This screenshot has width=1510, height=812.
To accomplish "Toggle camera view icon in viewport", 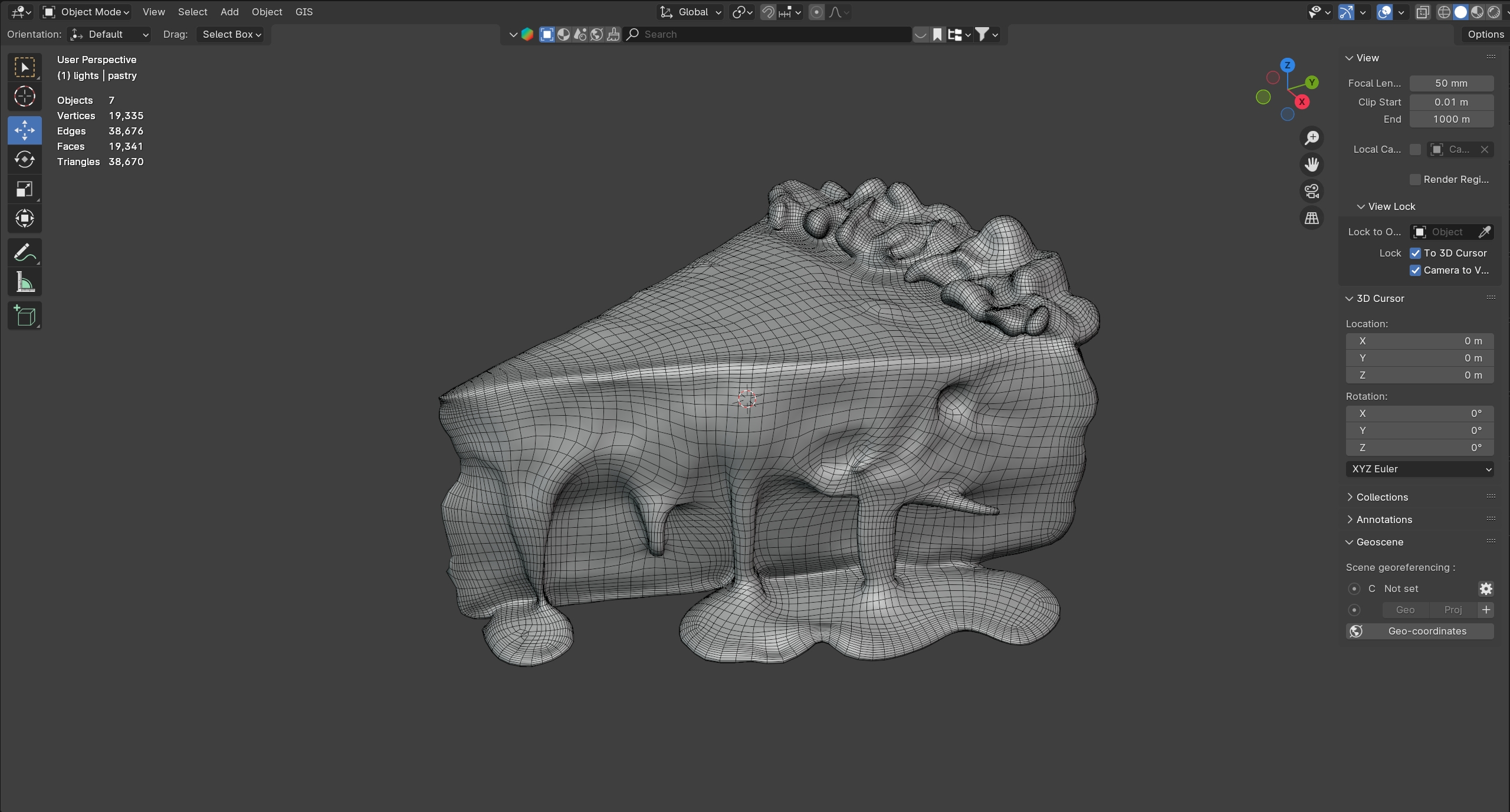I will [x=1312, y=191].
